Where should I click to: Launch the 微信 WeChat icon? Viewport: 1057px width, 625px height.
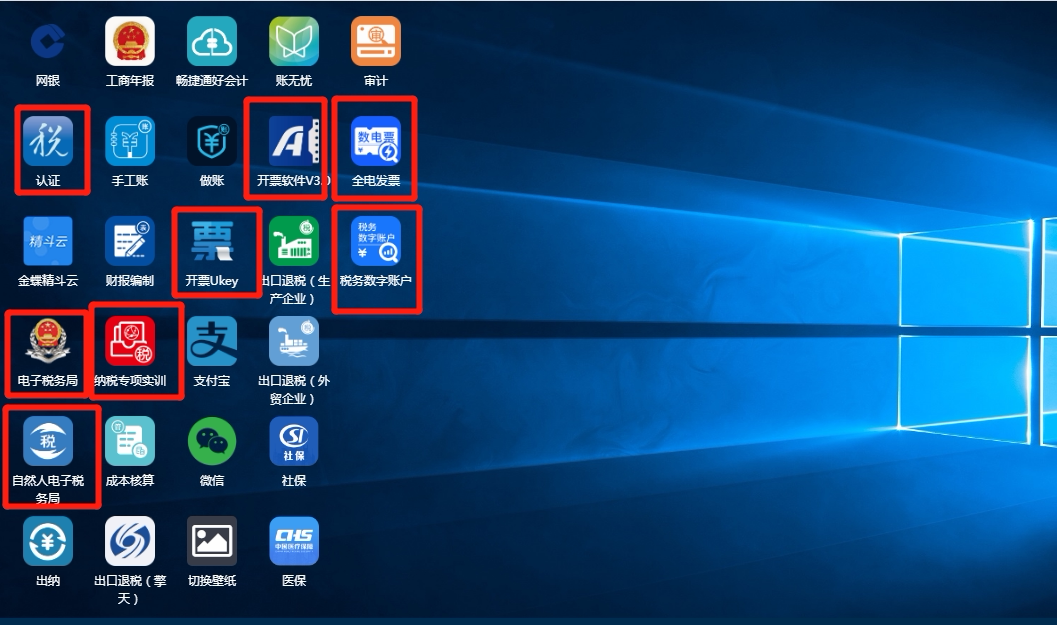pos(212,441)
